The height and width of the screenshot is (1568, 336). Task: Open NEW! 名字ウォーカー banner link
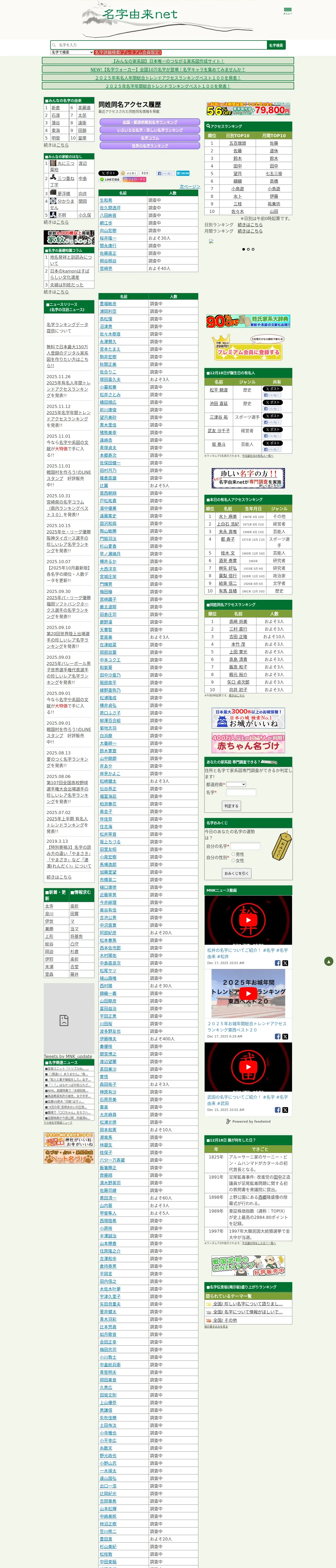[x=168, y=70]
